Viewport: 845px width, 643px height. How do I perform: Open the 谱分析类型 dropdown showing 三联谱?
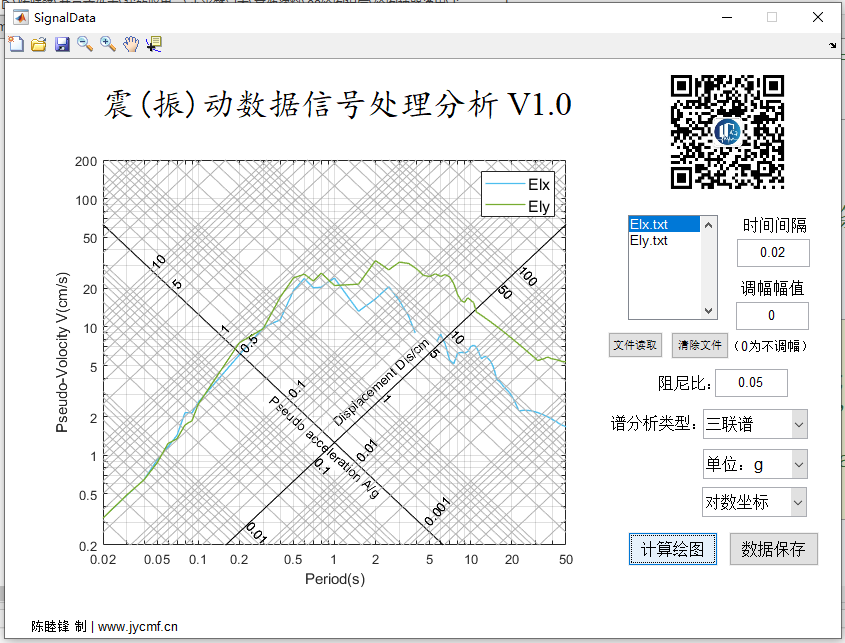(x=755, y=424)
